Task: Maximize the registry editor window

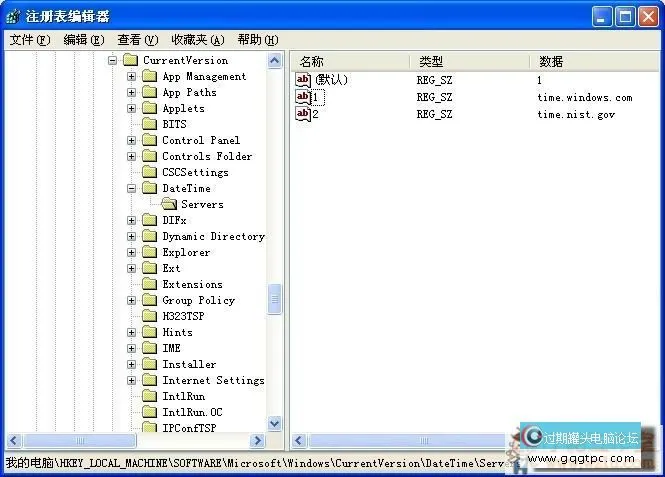Action: click(625, 17)
